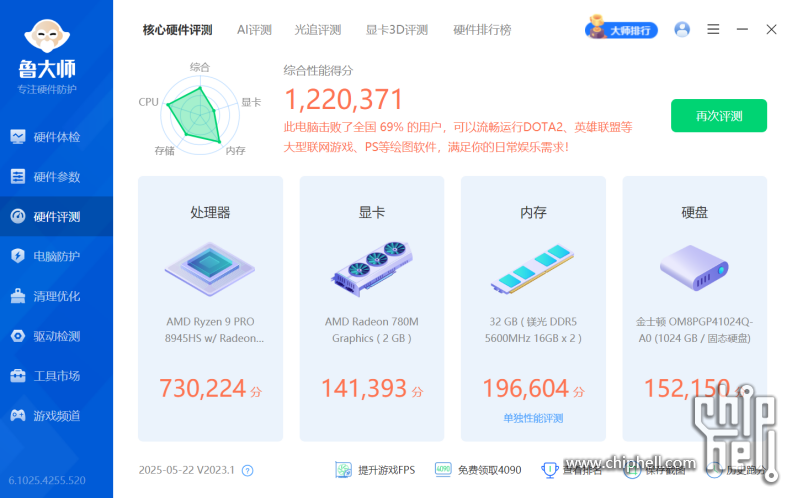Click the help question mark icon
792x498 pixels.
(248, 471)
